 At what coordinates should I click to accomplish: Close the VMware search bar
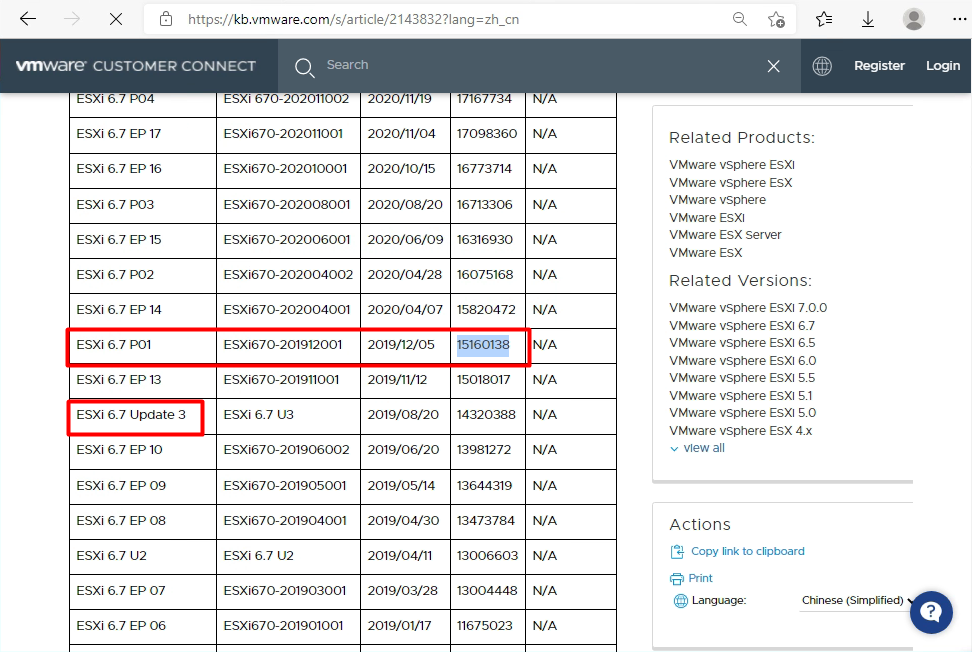click(x=773, y=66)
